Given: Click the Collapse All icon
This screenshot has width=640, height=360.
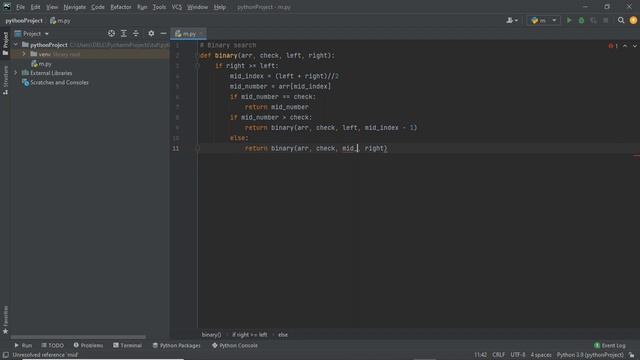Looking at the screenshot, I should point(136,33).
